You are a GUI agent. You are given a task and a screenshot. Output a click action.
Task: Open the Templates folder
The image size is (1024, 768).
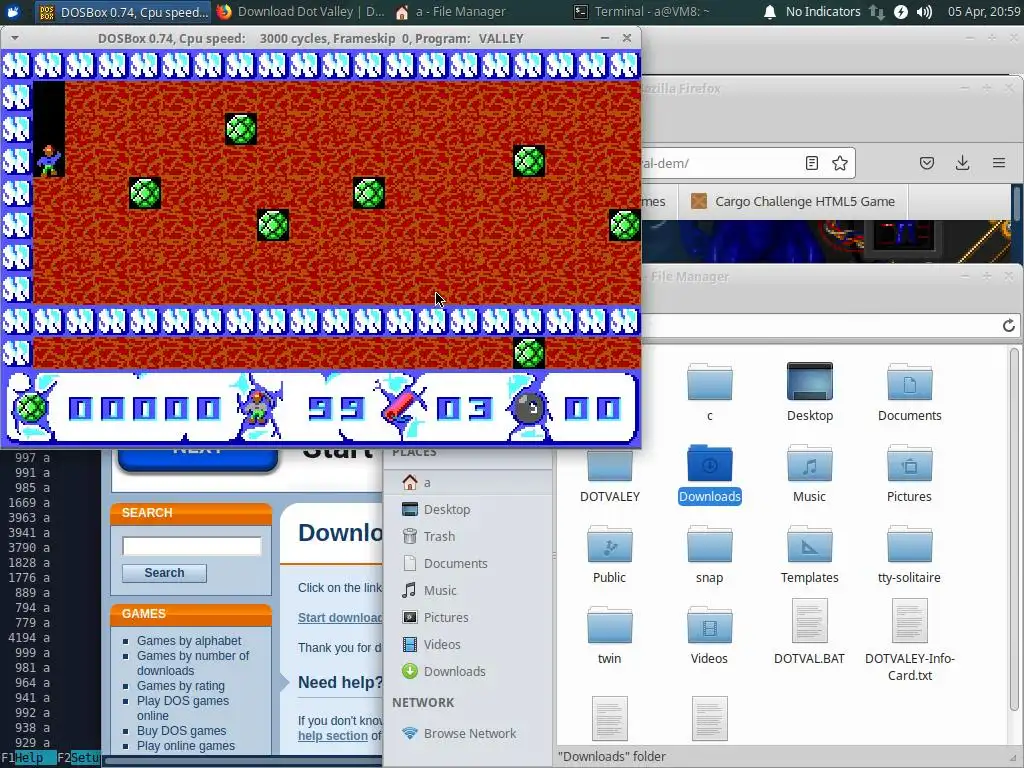point(810,554)
